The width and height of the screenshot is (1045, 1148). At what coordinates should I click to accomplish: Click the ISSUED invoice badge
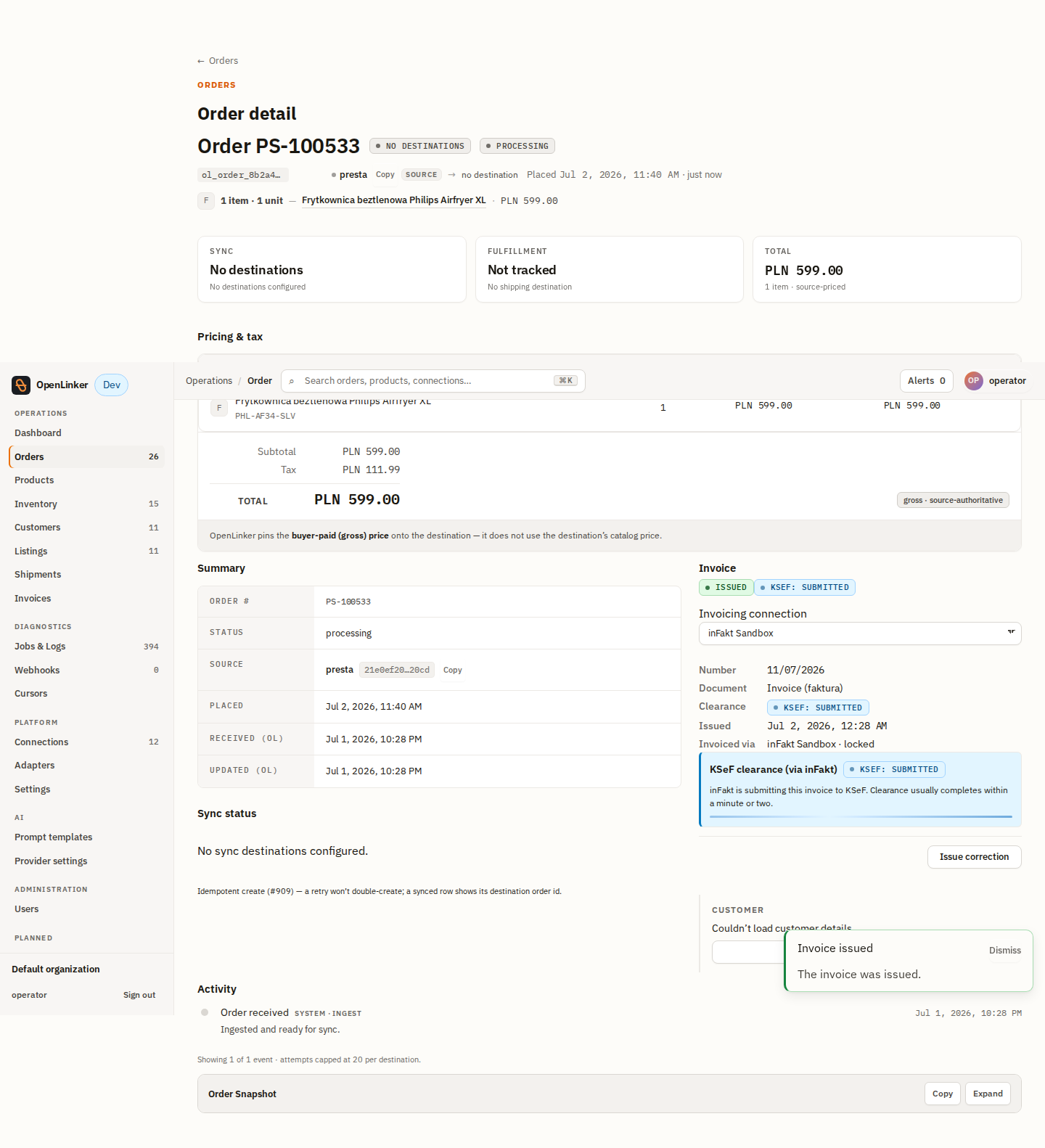[726, 588]
